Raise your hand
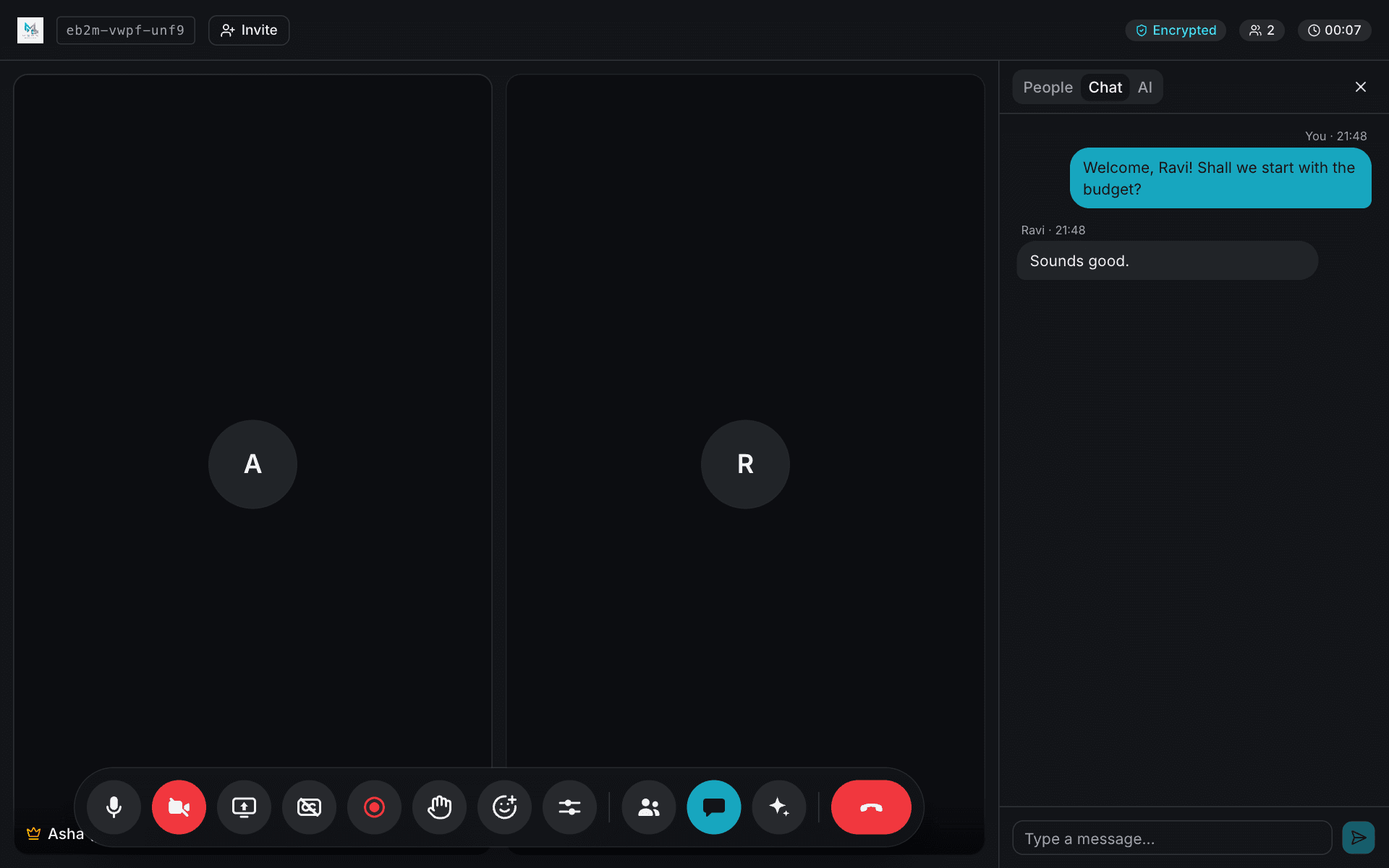1389x868 pixels. [439, 807]
